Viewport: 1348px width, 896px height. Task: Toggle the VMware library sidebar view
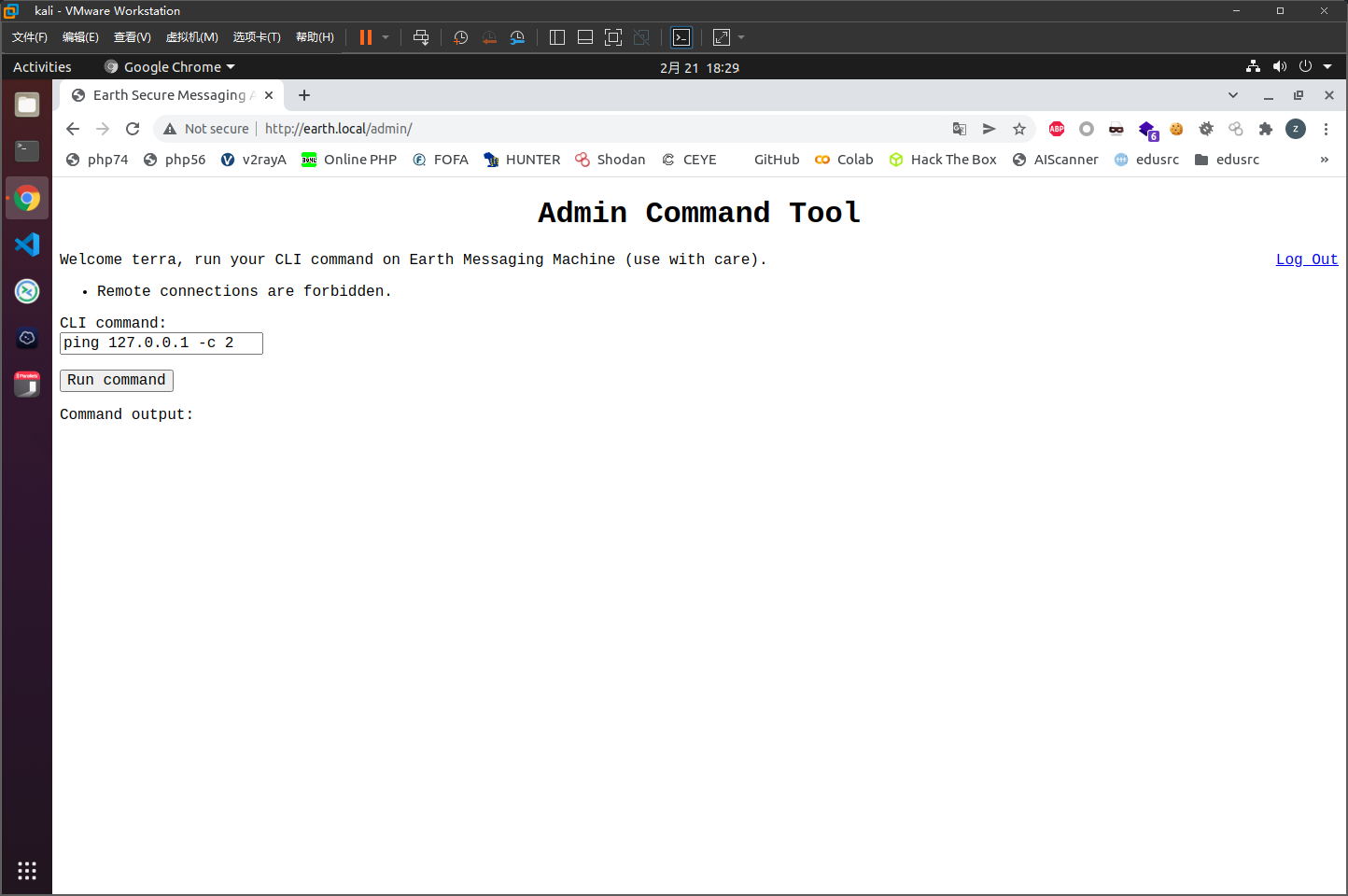point(557,37)
